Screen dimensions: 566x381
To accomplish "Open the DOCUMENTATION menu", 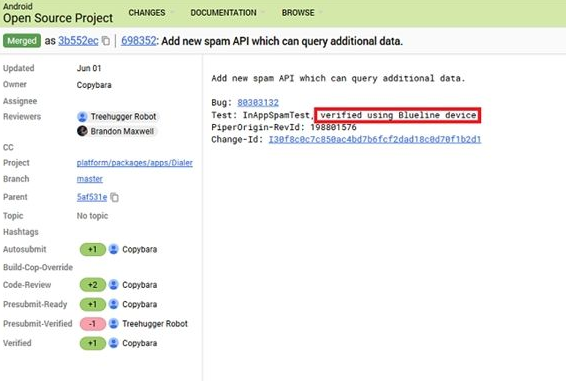I will coord(223,13).
